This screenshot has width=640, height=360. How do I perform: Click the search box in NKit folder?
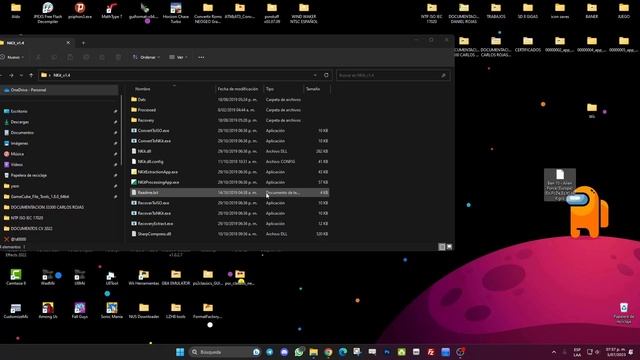pyautogui.click(x=393, y=76)
